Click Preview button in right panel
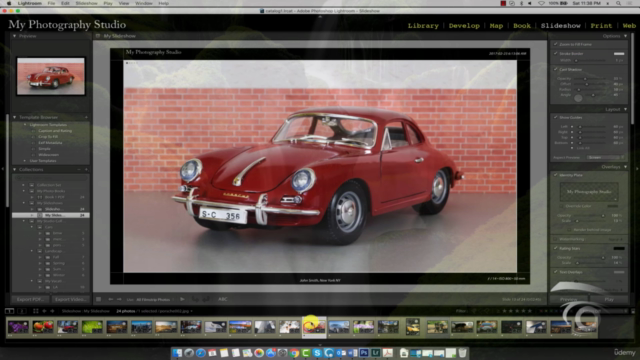This screenshot has width=640, height=360. 569,299
